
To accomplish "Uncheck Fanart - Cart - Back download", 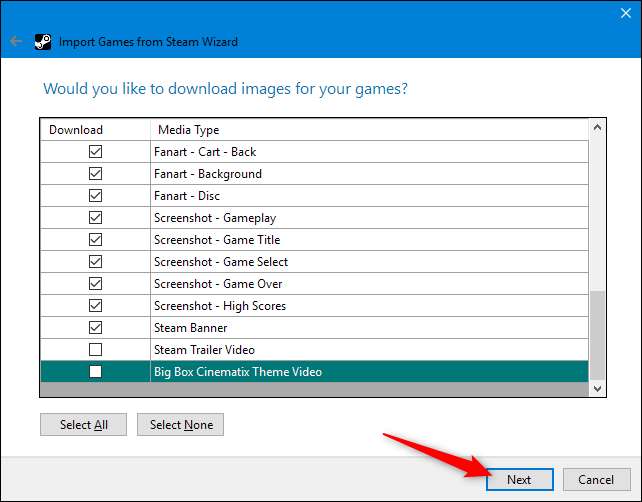I will 95,152.
